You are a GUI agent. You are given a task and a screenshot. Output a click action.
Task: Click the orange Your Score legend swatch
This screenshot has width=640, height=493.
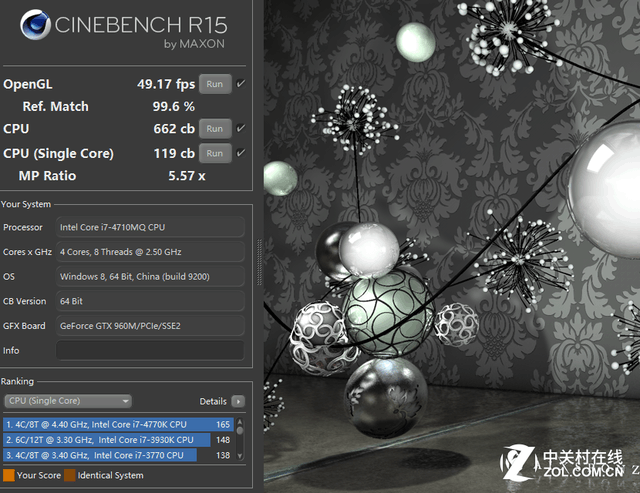click(x=9, y=475)
